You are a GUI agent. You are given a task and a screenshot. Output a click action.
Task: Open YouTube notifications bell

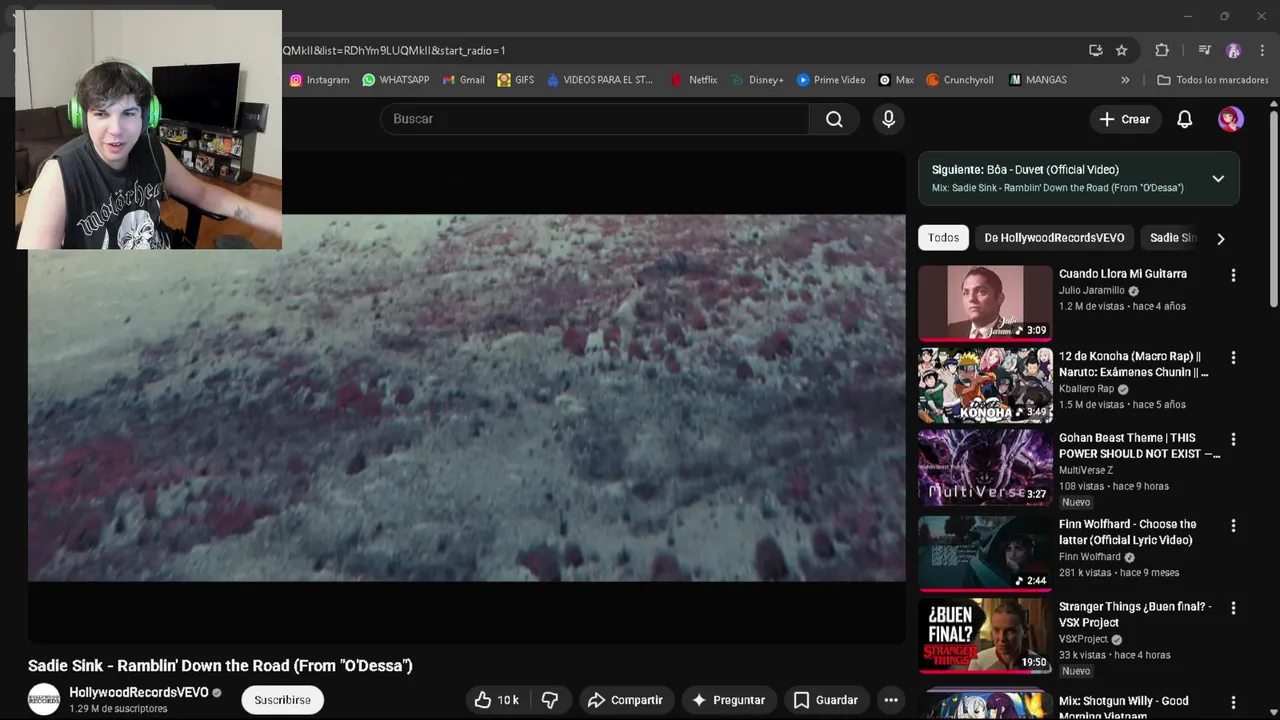(1185, 119)
